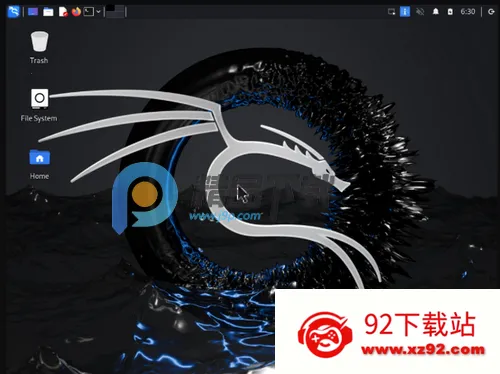Launch Firefox from the top panel

click(76, 12)
